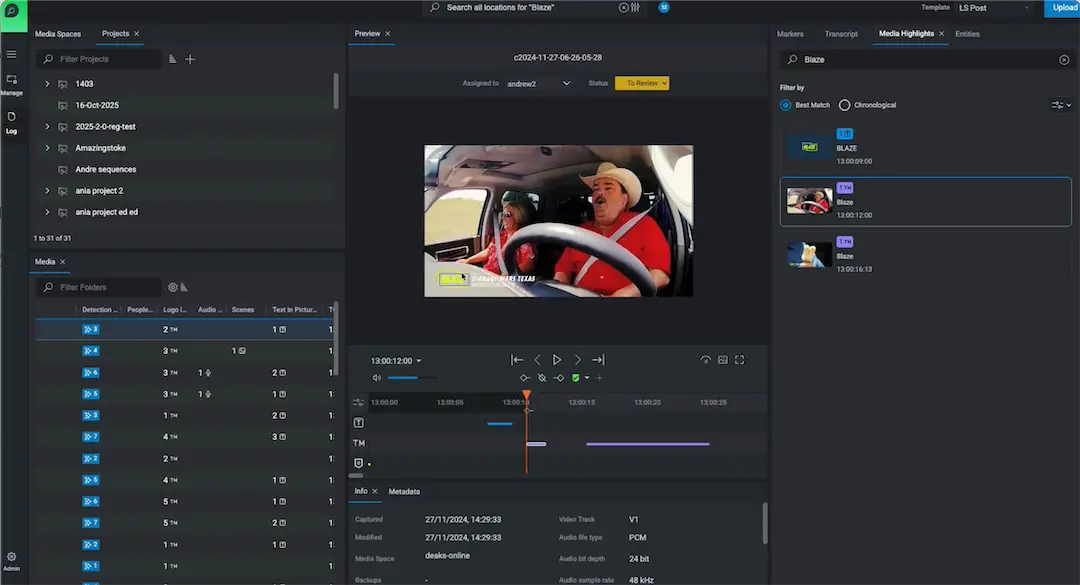Jump to clip end with go-to-end icon
1080x585 pixels.
598,360
